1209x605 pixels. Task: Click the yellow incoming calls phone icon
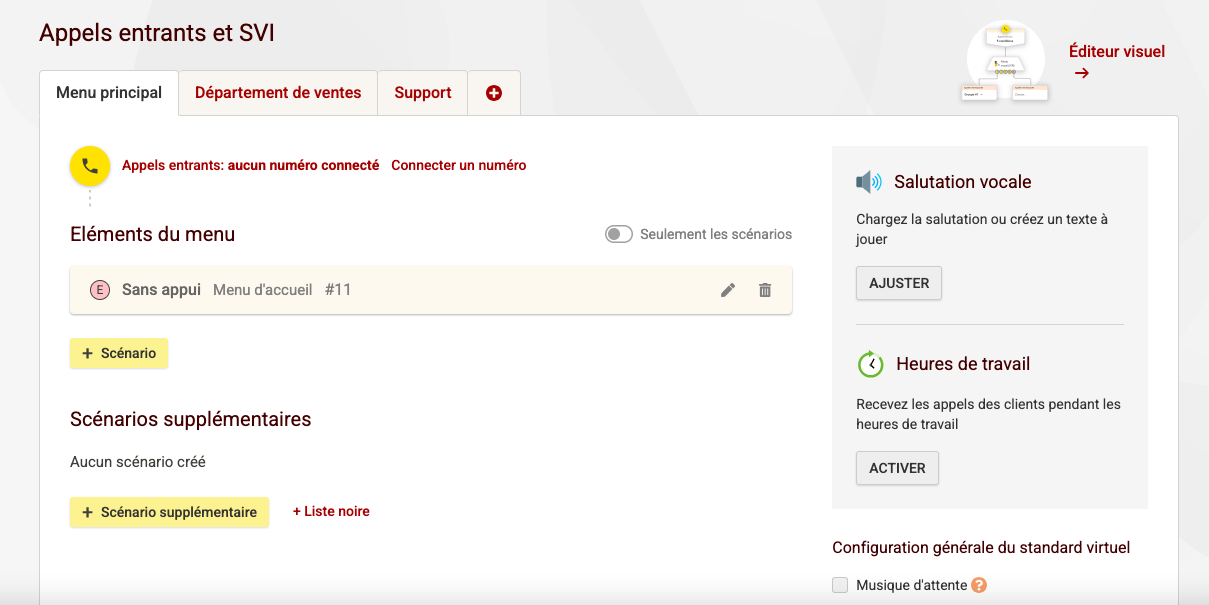[x=90, y=166]
